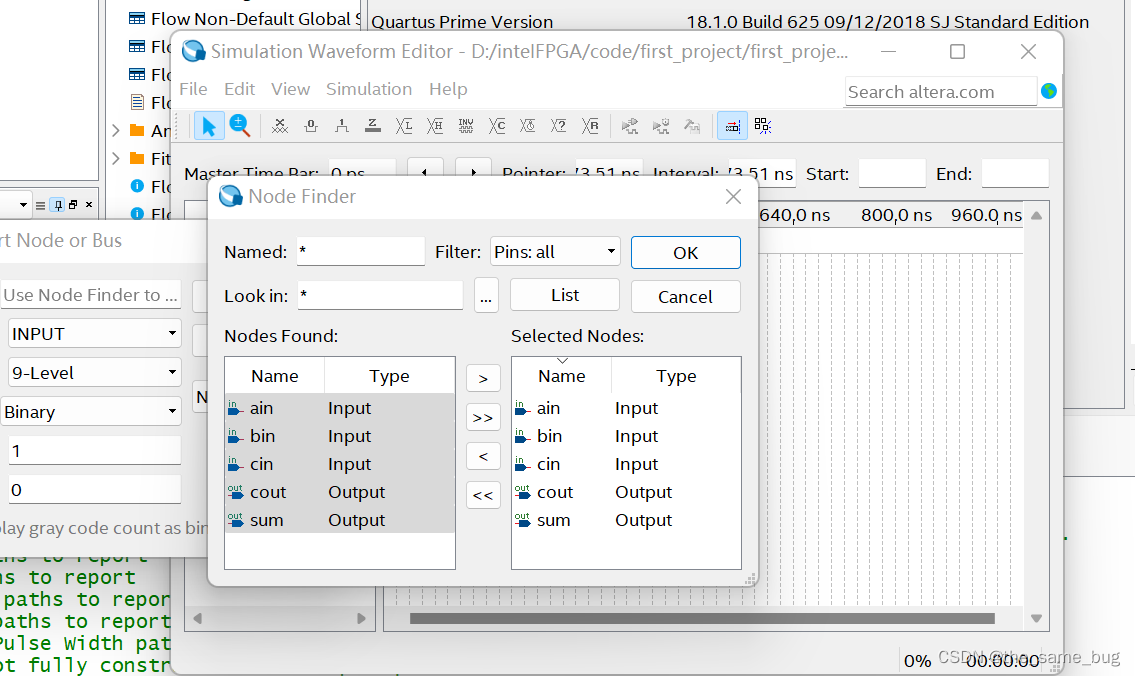Click the Named input field

(x=360, y=252)
